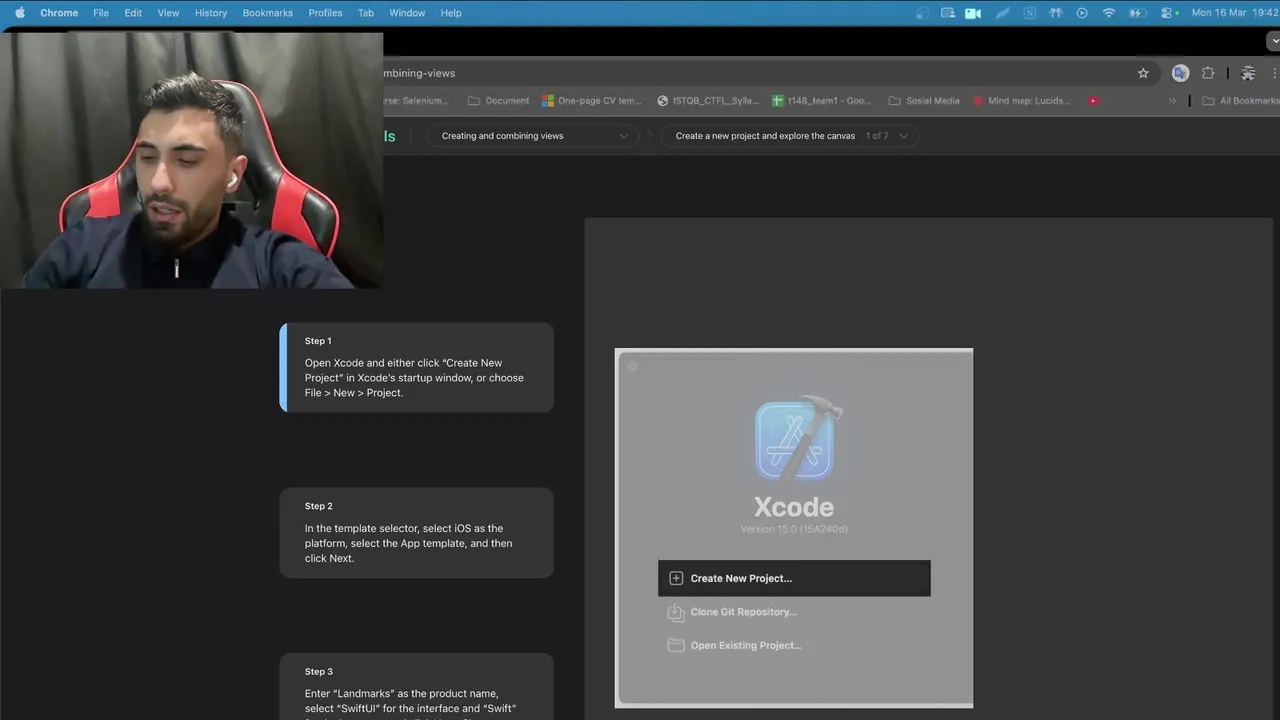Screen dimensions: 1280x720
Task: Open the History menu
Action: (211, 13)
